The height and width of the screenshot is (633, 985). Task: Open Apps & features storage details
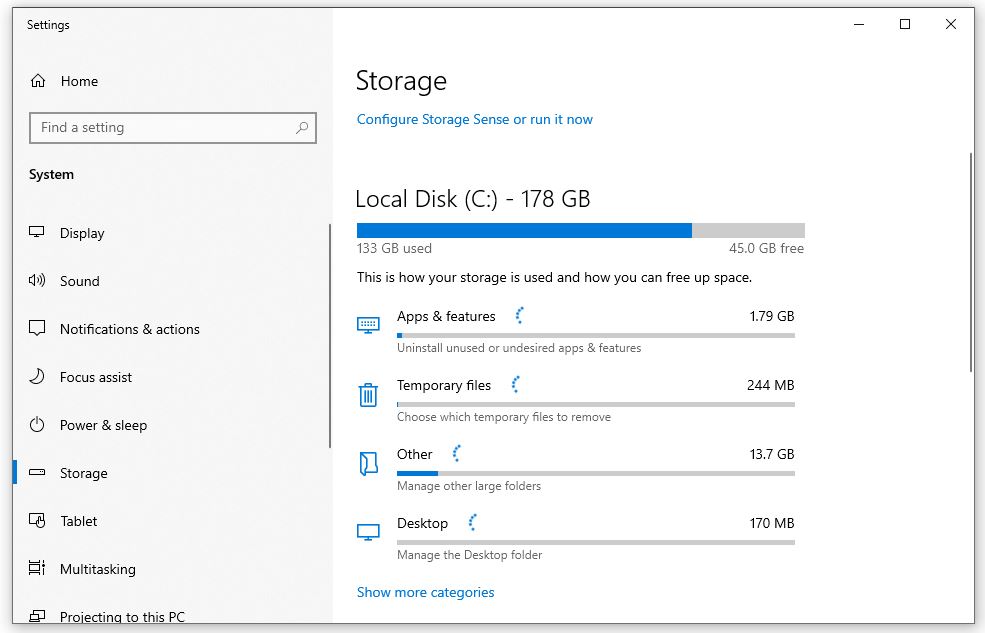tap(575, 332)
